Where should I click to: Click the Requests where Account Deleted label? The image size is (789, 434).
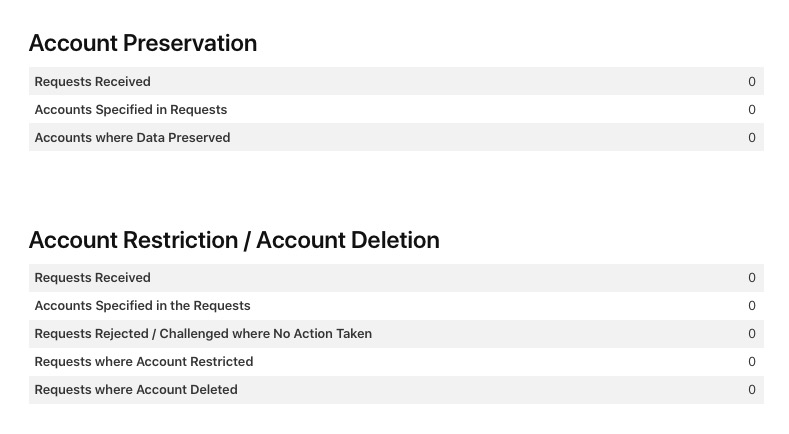[136, 389]
